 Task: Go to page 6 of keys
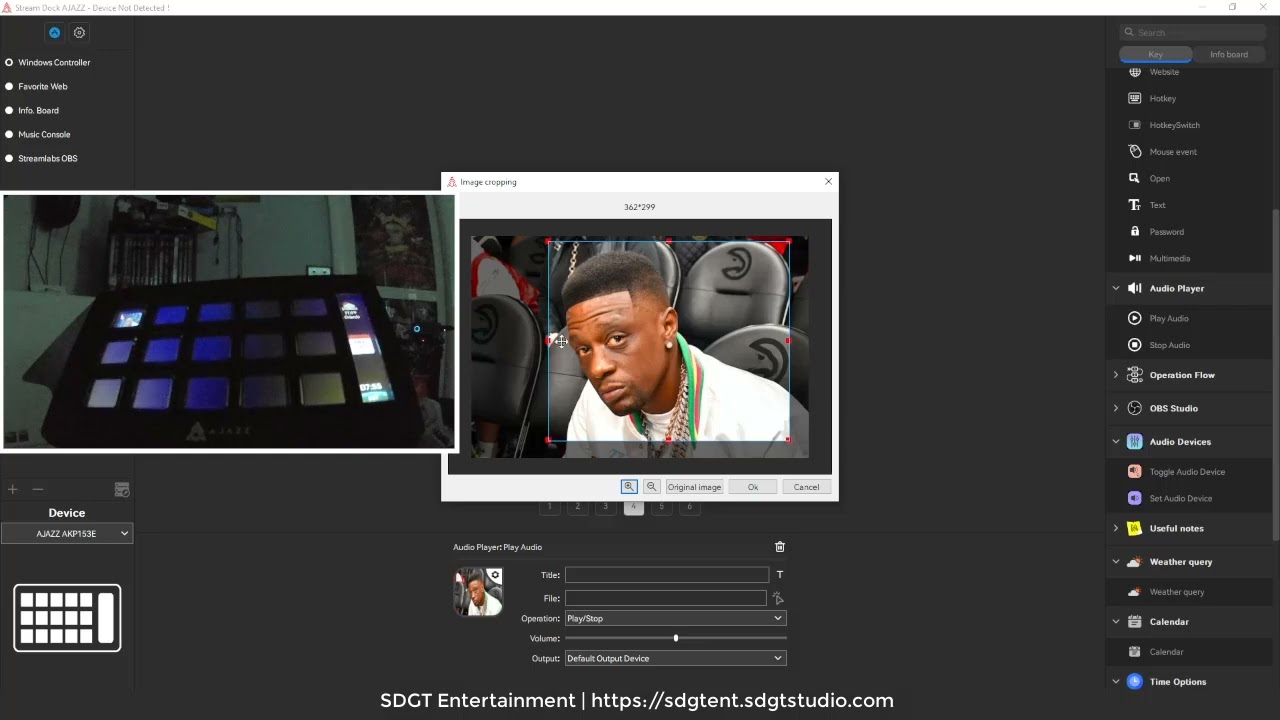click(x=689, y=507)
